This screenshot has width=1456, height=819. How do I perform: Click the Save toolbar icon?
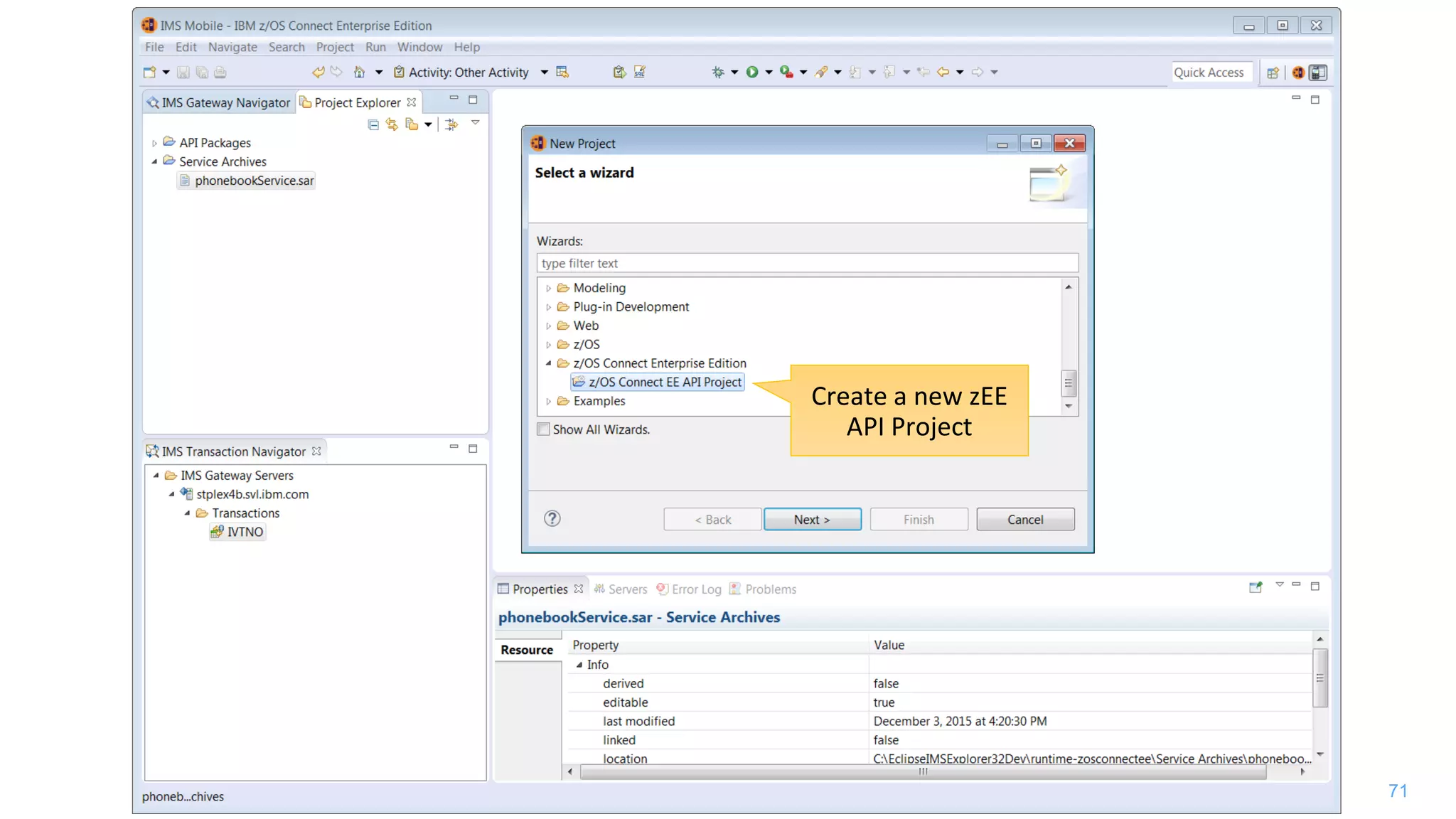[183, 72]
